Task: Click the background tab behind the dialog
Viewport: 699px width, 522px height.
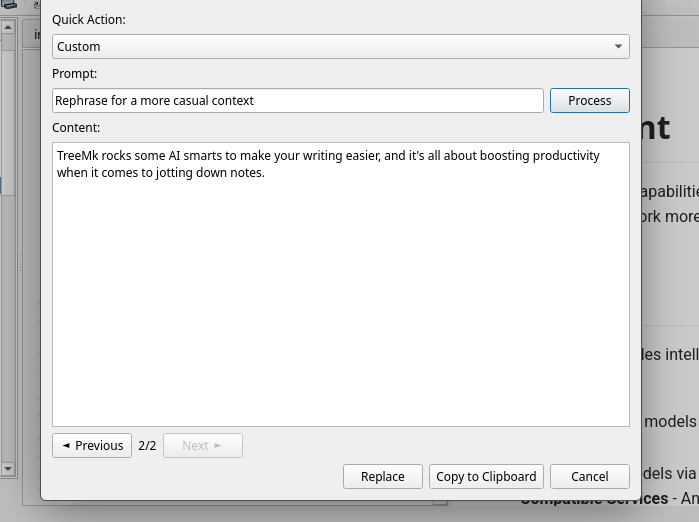Action: (33, 34)
